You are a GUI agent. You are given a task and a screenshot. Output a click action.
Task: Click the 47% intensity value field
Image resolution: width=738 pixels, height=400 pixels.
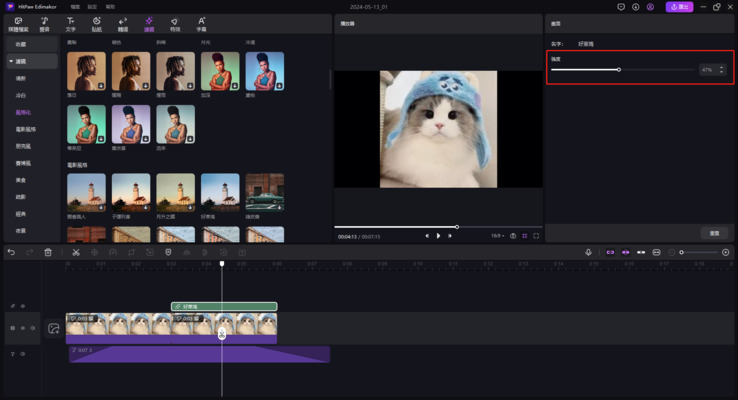click(x=707, y=70)
